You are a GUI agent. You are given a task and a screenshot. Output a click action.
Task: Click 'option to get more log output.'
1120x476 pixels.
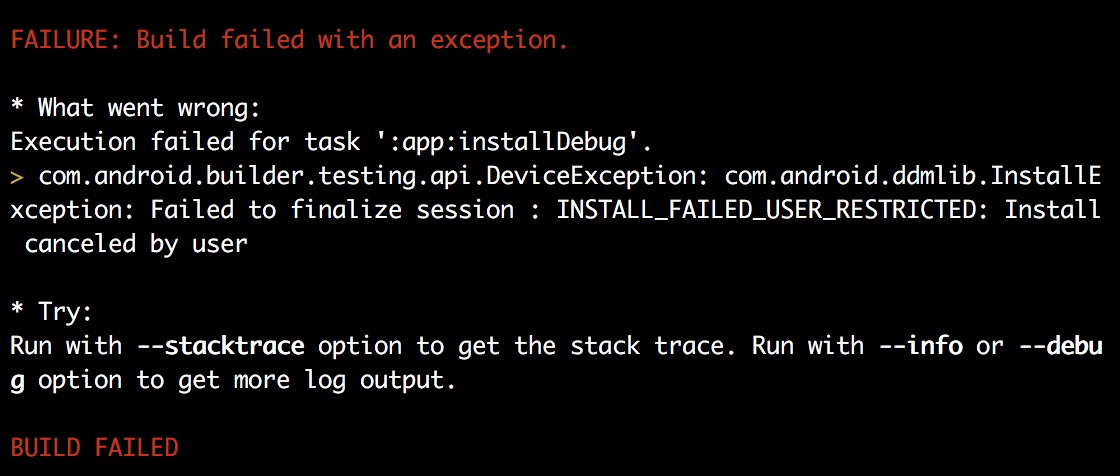click(x=246, y=380)
